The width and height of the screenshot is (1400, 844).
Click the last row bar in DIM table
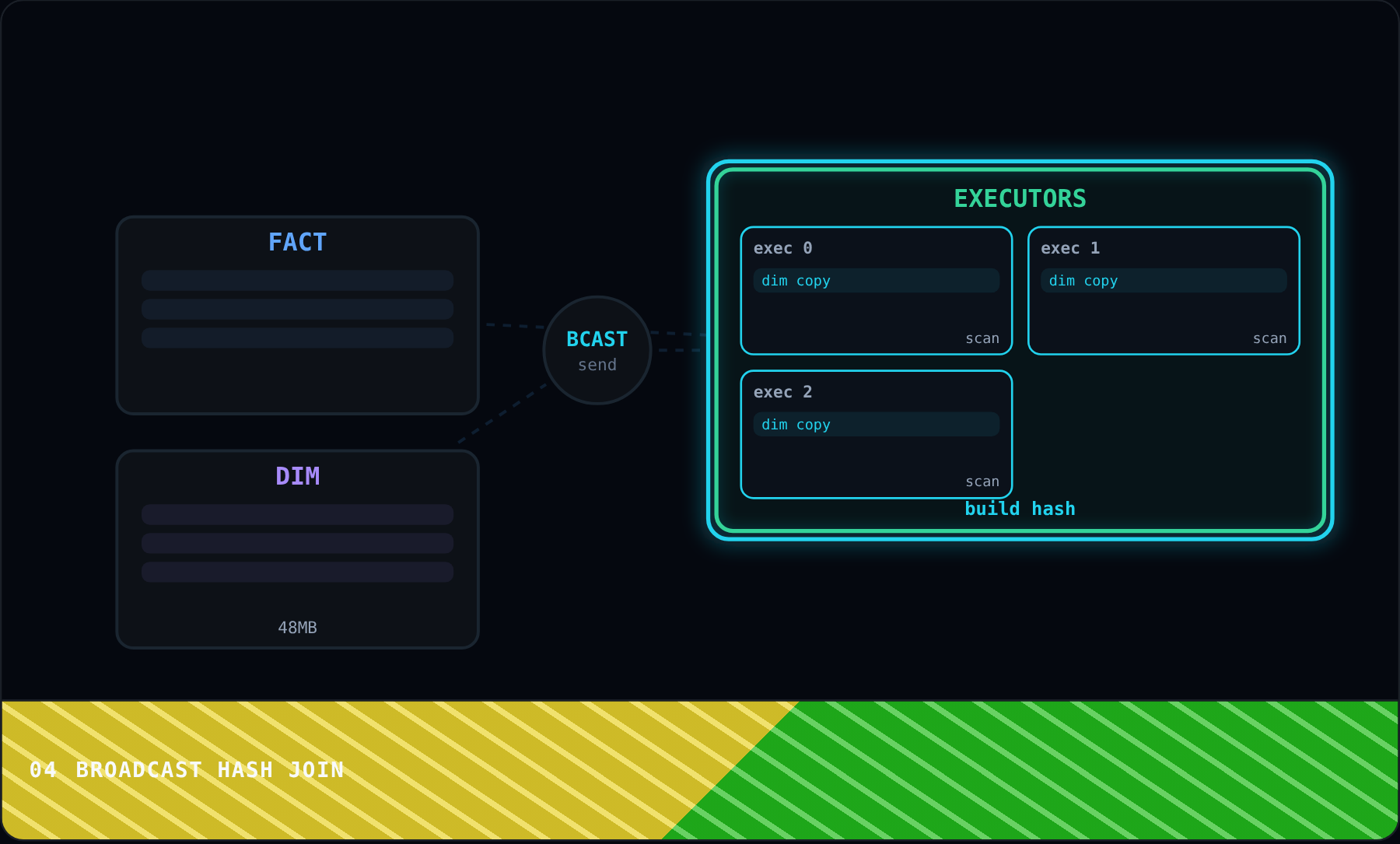[x=297, y=572]
